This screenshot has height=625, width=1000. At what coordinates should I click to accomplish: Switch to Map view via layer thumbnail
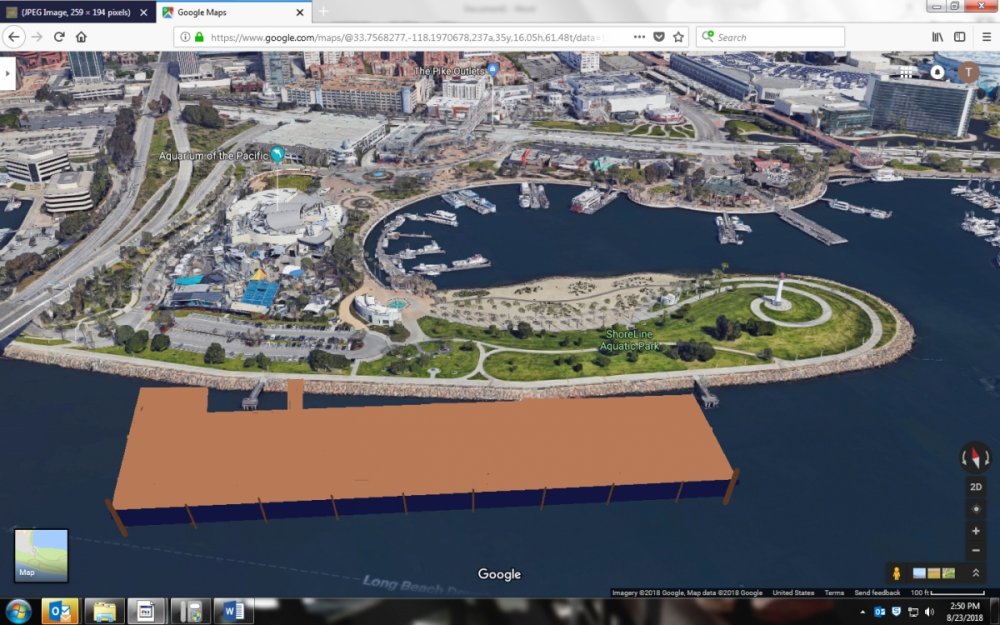pos(41,555)
